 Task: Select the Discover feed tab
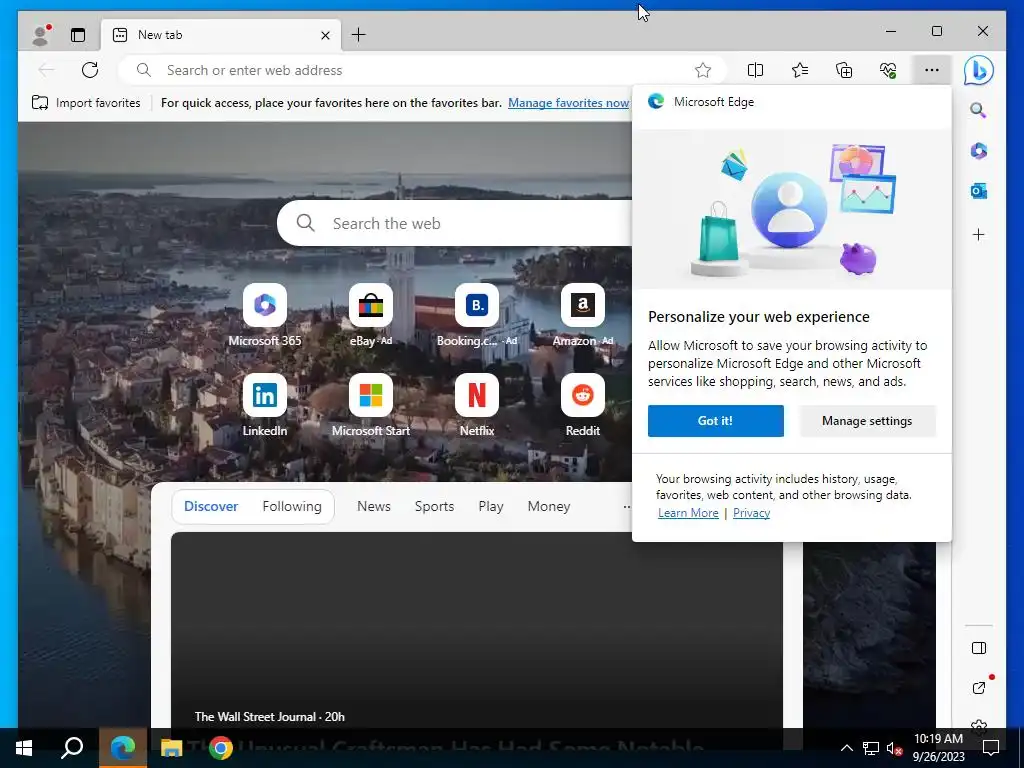[x=211, y=506]
